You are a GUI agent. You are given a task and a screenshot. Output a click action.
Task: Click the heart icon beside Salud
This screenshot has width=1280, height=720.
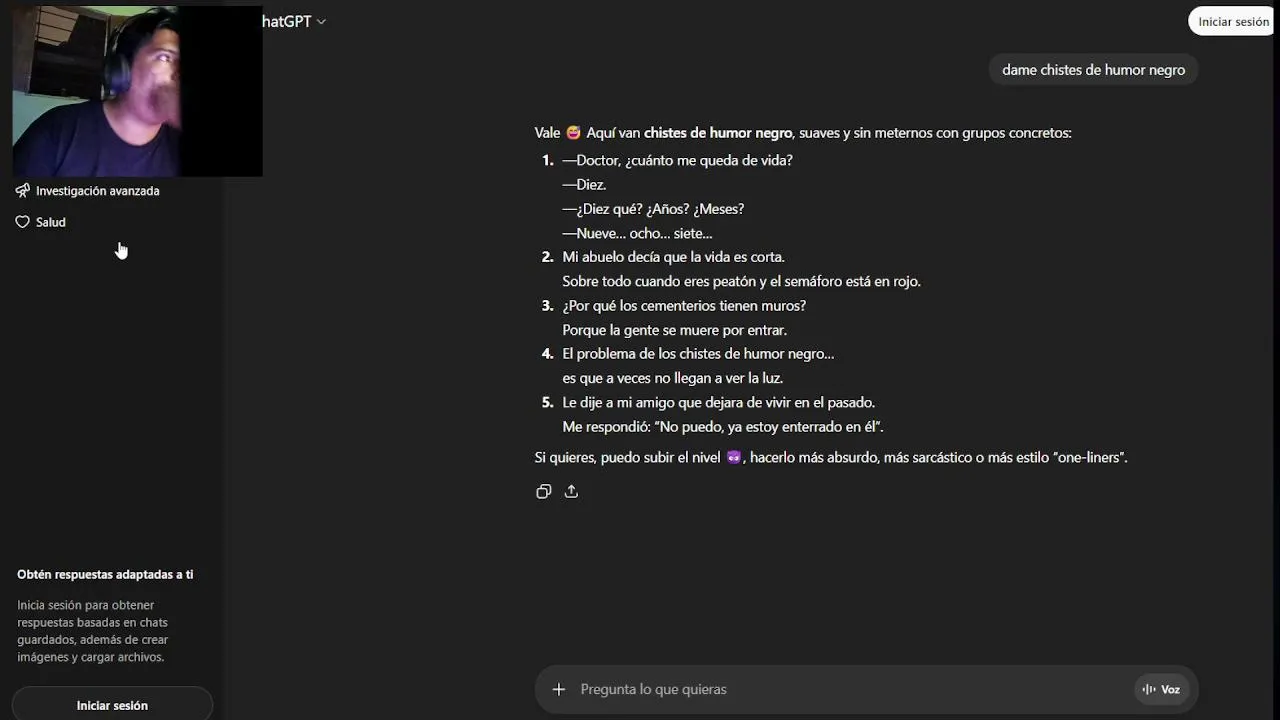click(x=23, y=222)
